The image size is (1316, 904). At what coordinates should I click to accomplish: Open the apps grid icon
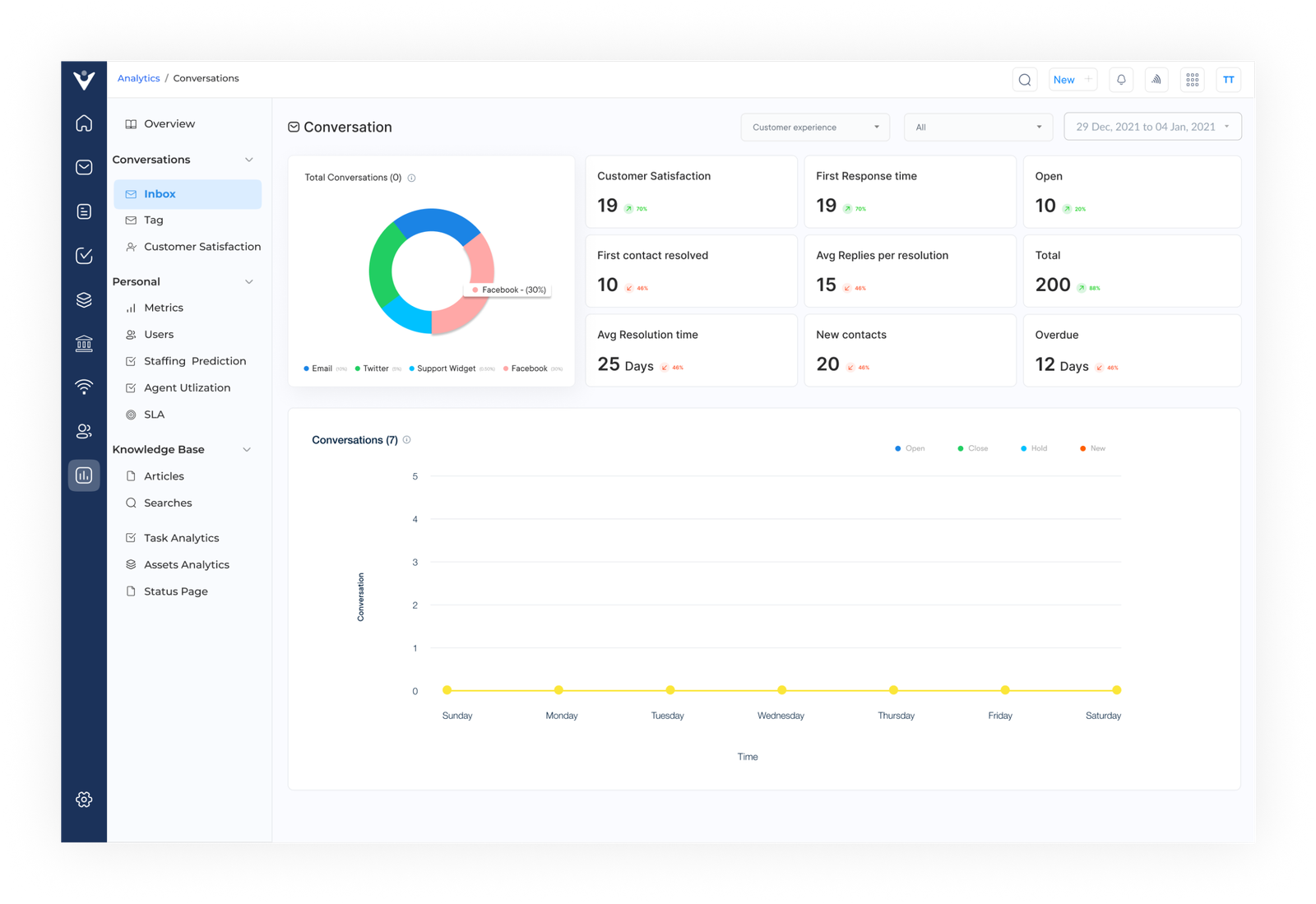pyautogui.click(x=1193, y=80)
